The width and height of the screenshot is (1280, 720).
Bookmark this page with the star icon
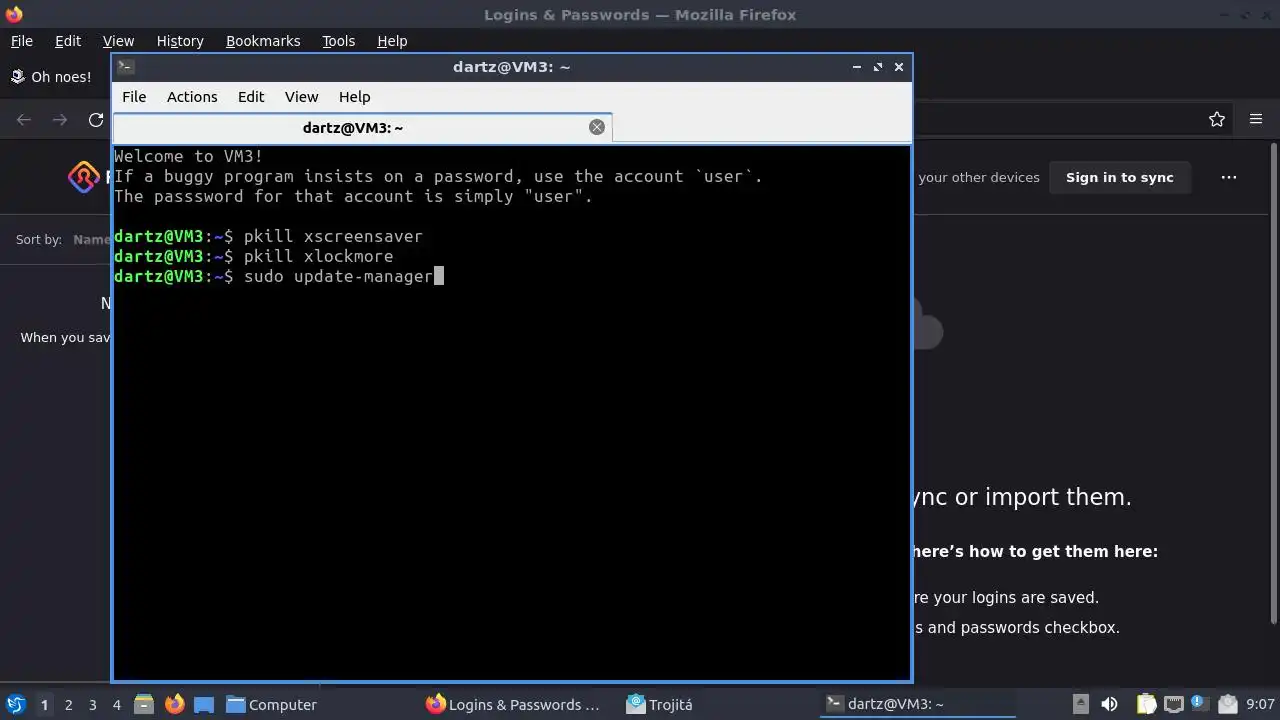1217,120
